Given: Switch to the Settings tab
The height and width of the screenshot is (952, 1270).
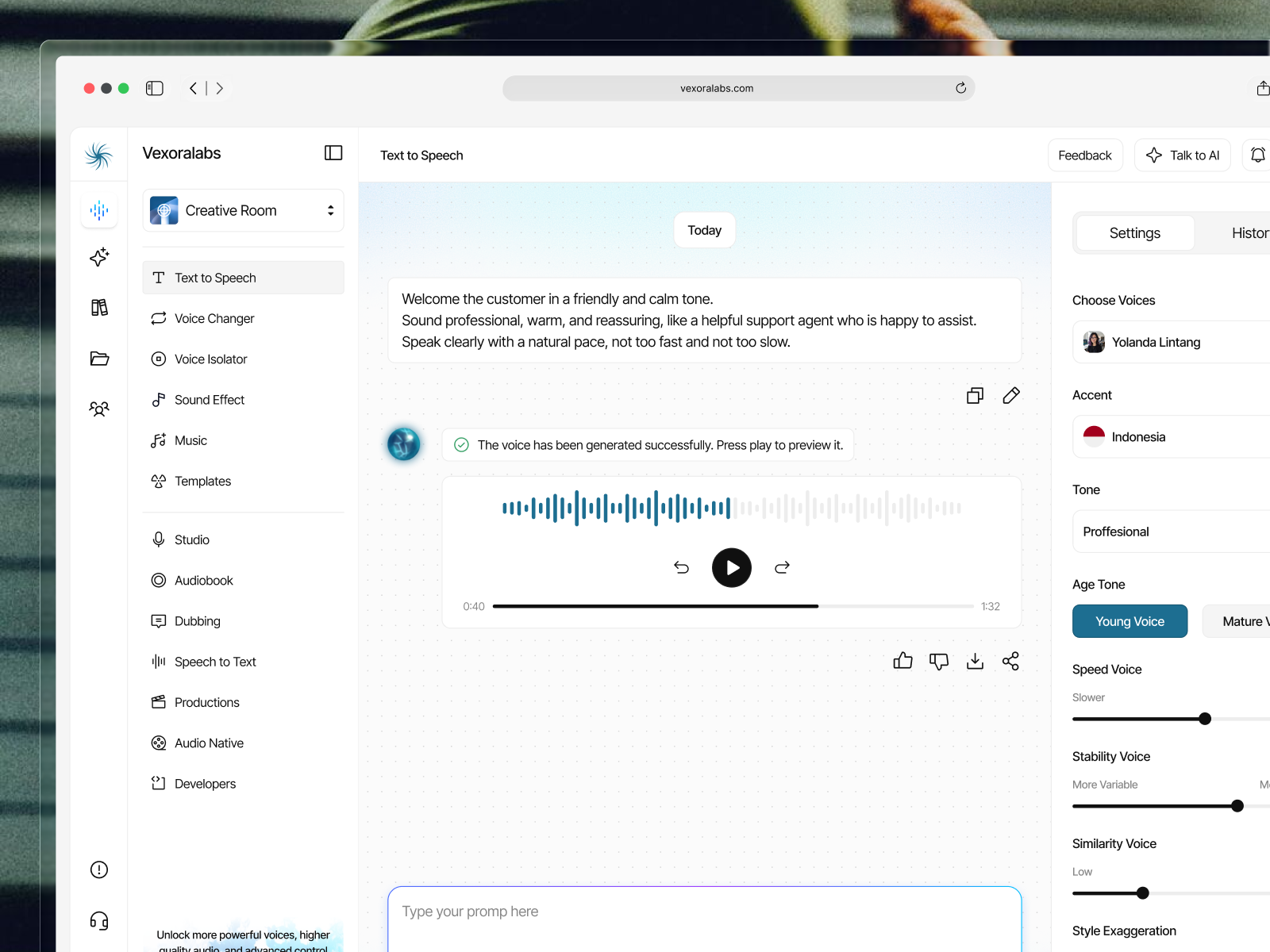Looking at the screenshot, I should 1135,233.
